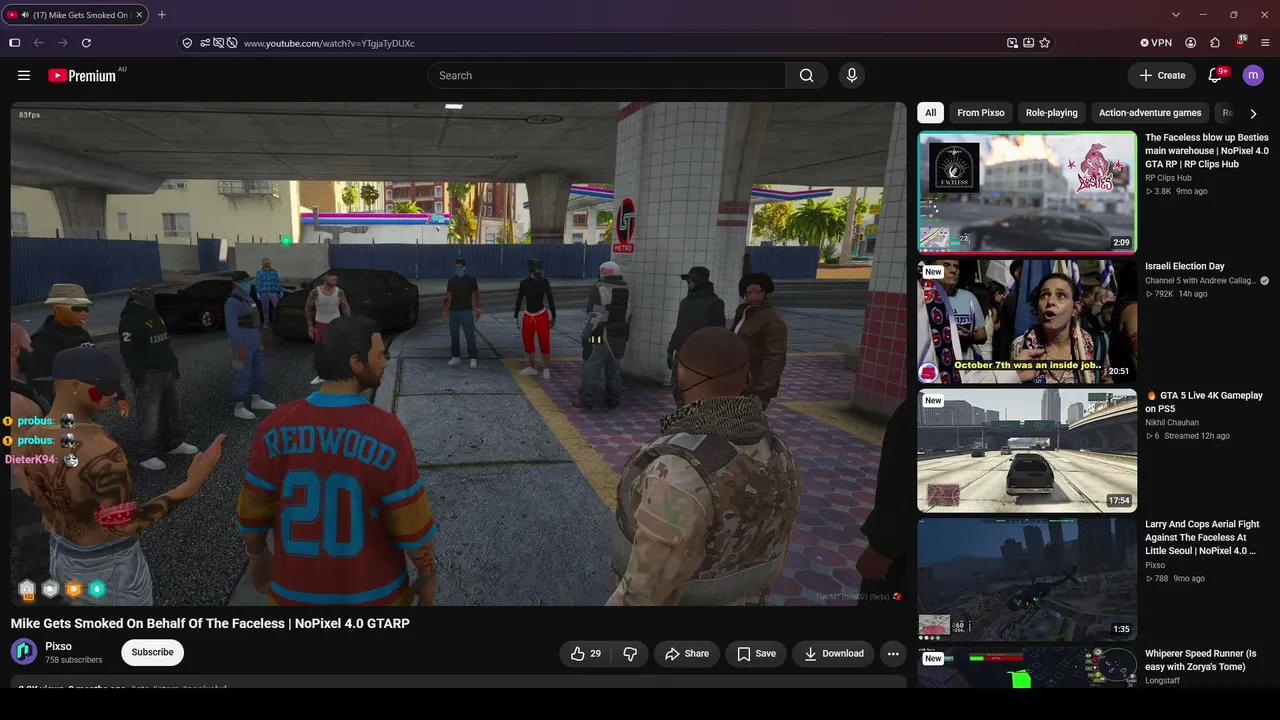Like the video with thumbs up
Screen dimensions: 1280x720
point(586,654)
